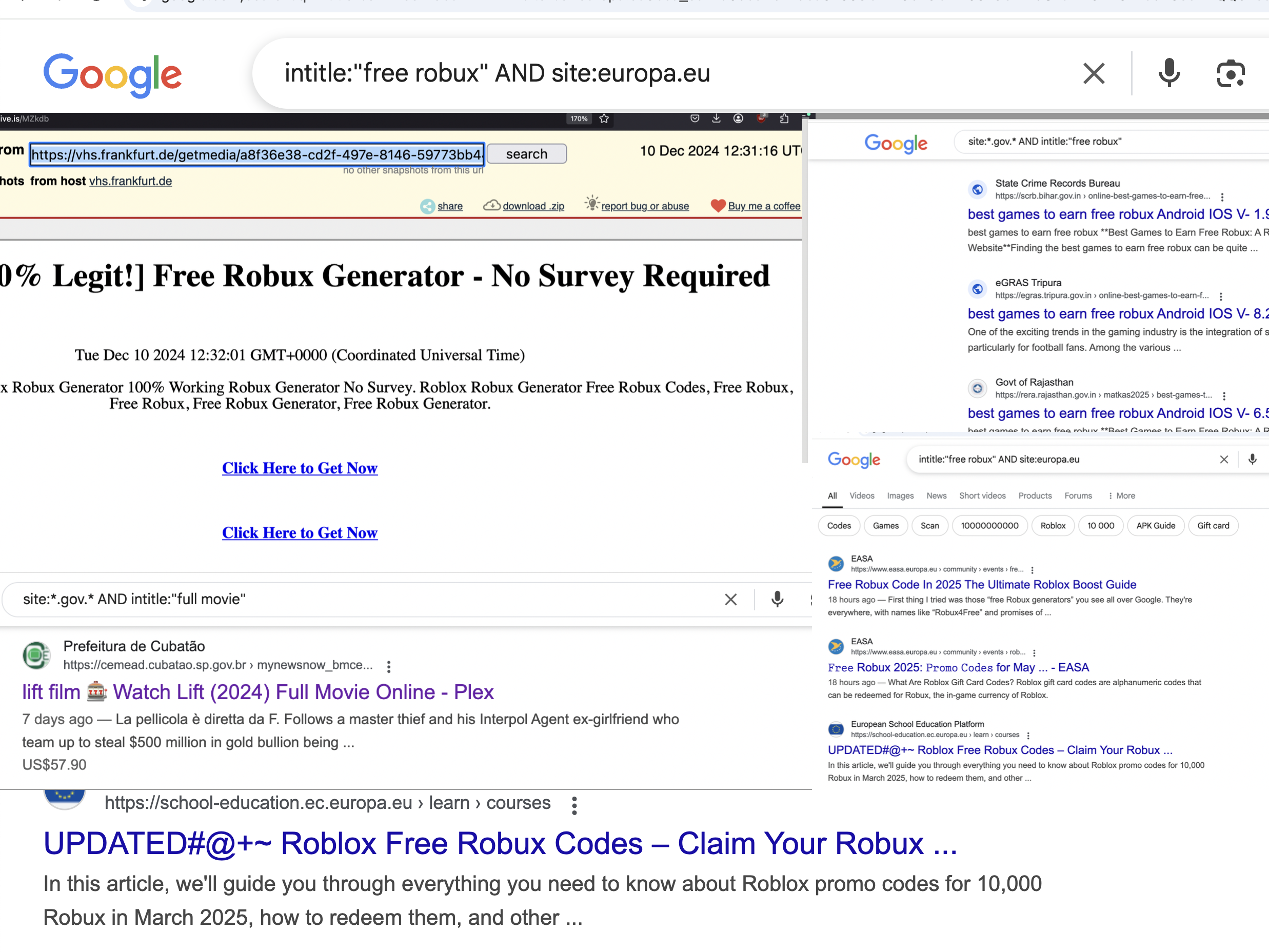Image resolution: width=1269 pixels, height=952 pixels.
Task: Click the report bug or abuse link
Action: [645, 206]
